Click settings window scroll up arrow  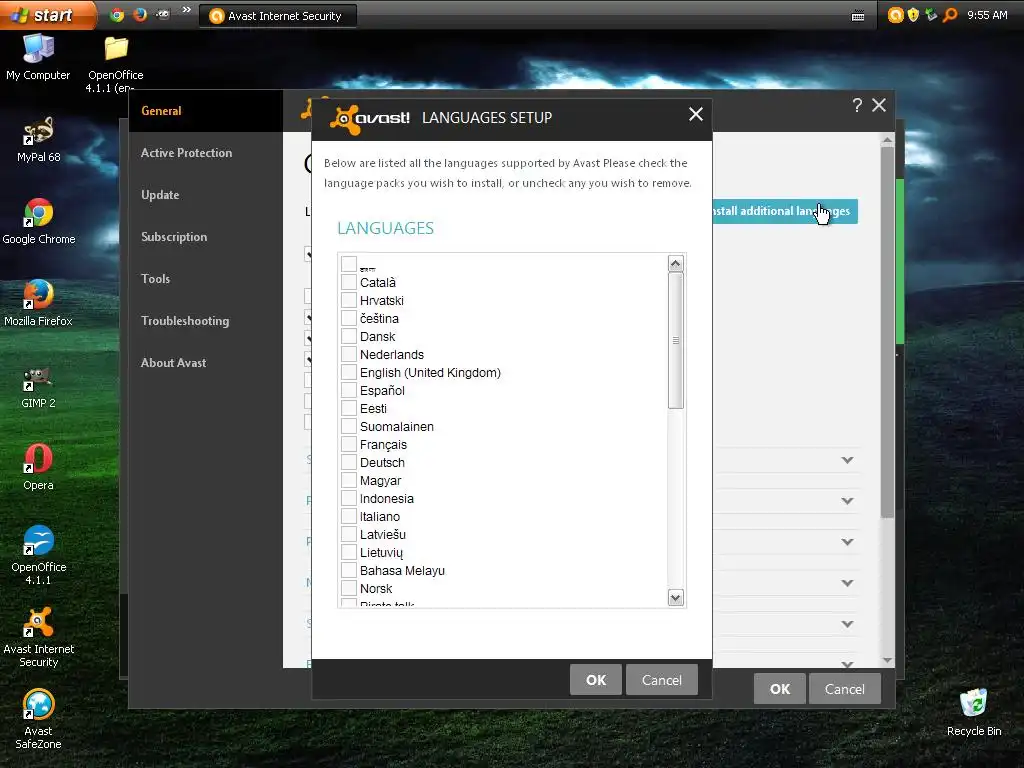click(x=887, y=140)
